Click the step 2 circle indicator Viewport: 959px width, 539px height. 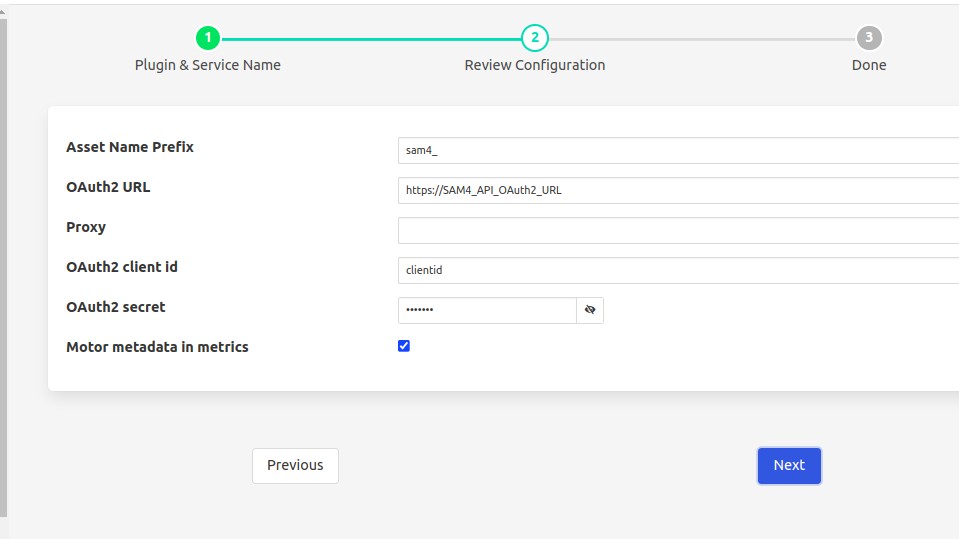pos(535,38)
